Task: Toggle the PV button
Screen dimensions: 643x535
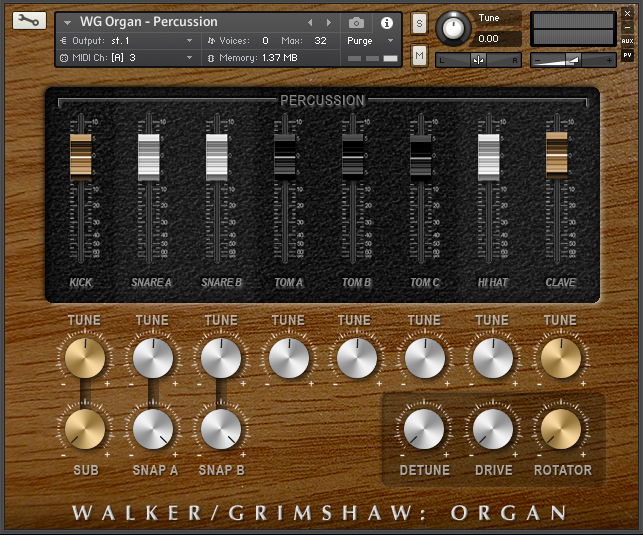Action: tap(627, 55)
